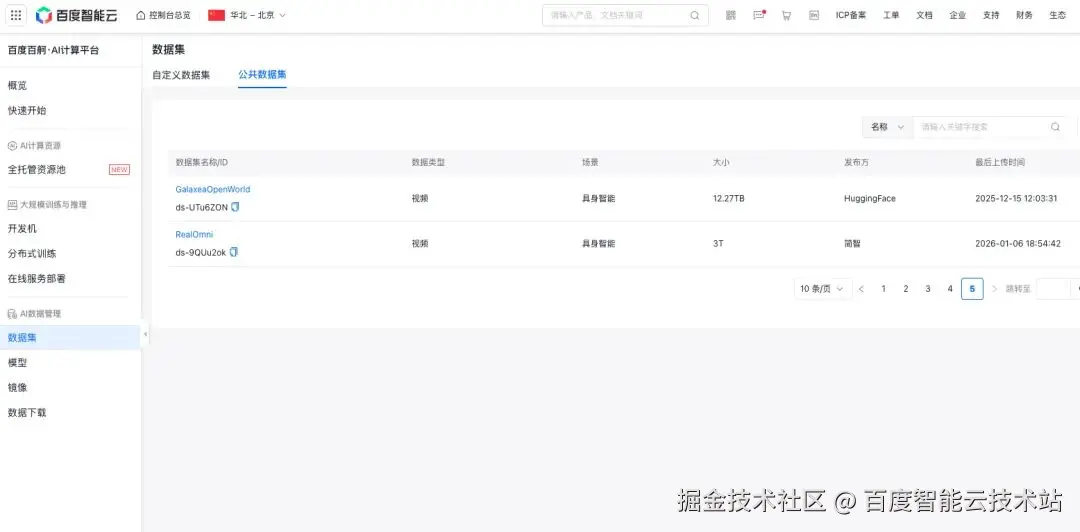Open the RealOmni dataset link
Screen dimensions: 1080x532
pos(194,235)
